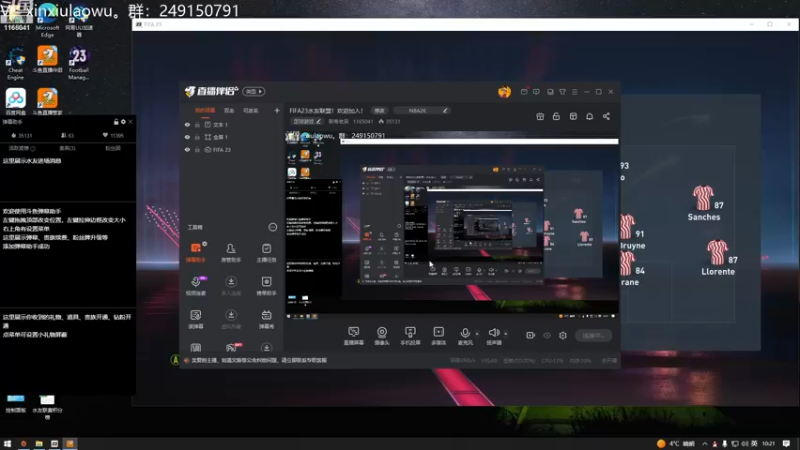The image size is (800, 450).
Task: Open the Cheat Engine desktop shortcut
Action: [15, 63]
